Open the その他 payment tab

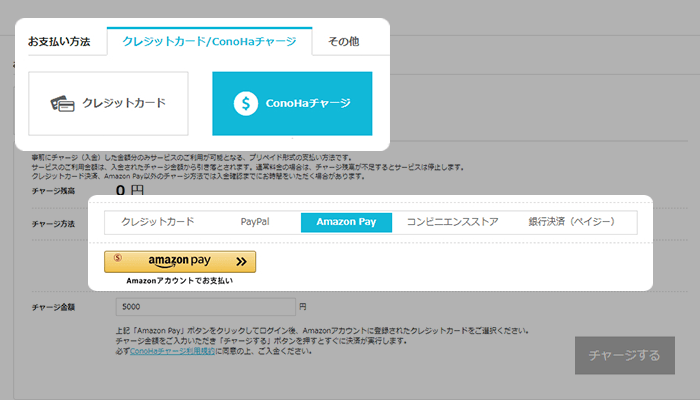point(343,42)
